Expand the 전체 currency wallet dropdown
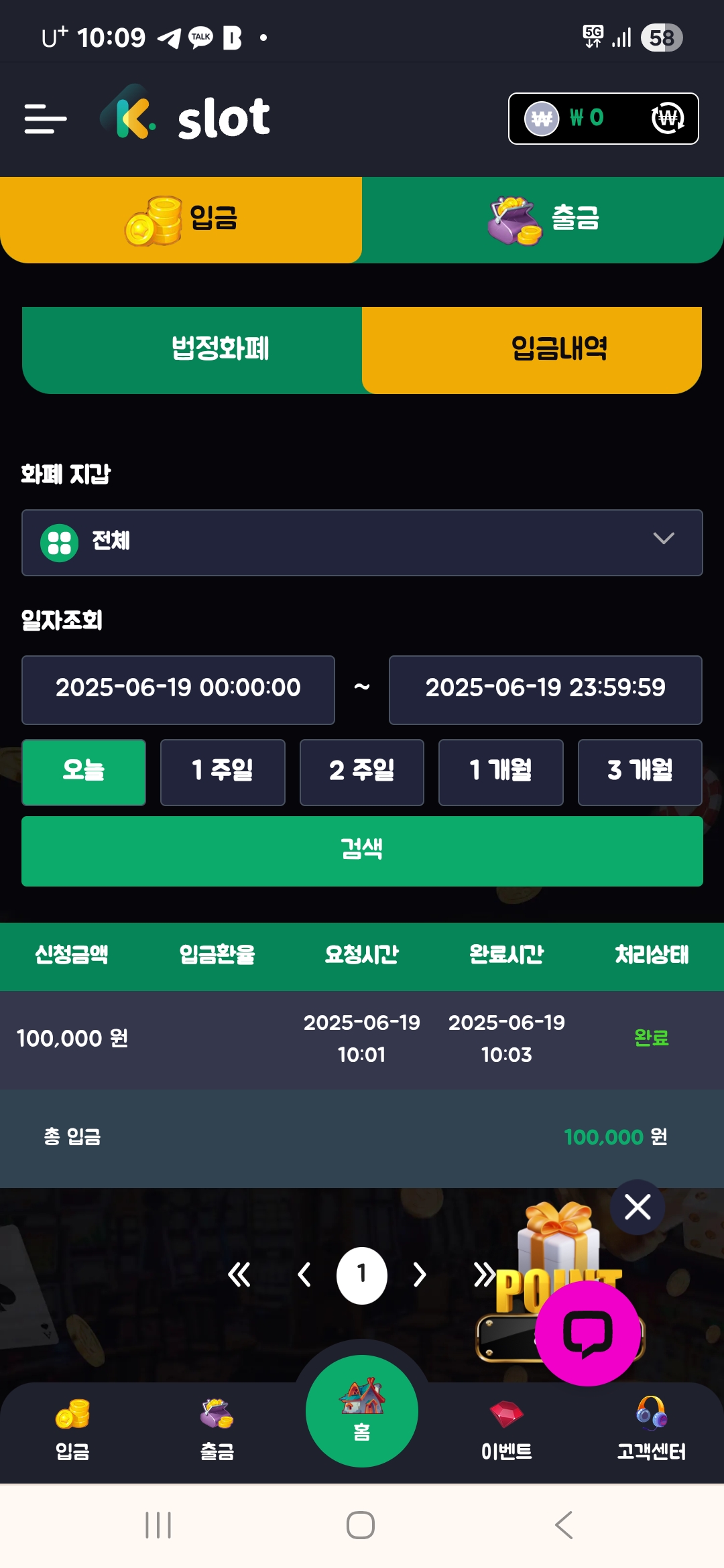 pyautogui.click(x=362, y=542)
